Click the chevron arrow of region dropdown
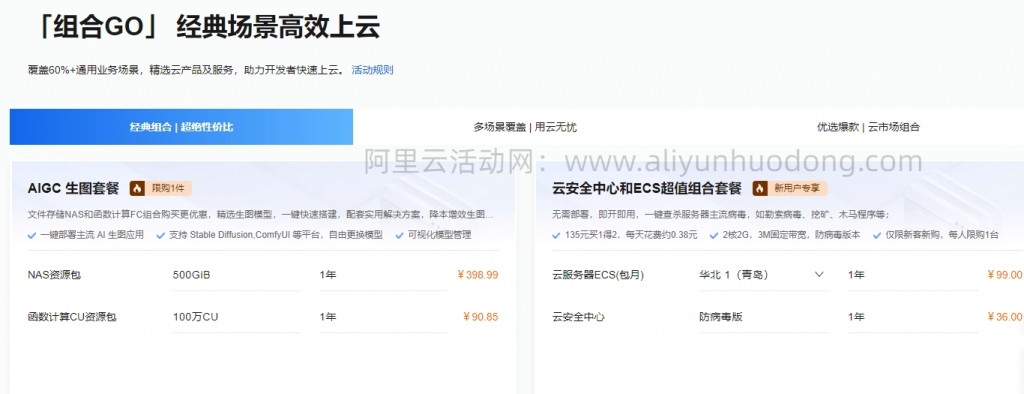1024x394 pixels. 819,275
